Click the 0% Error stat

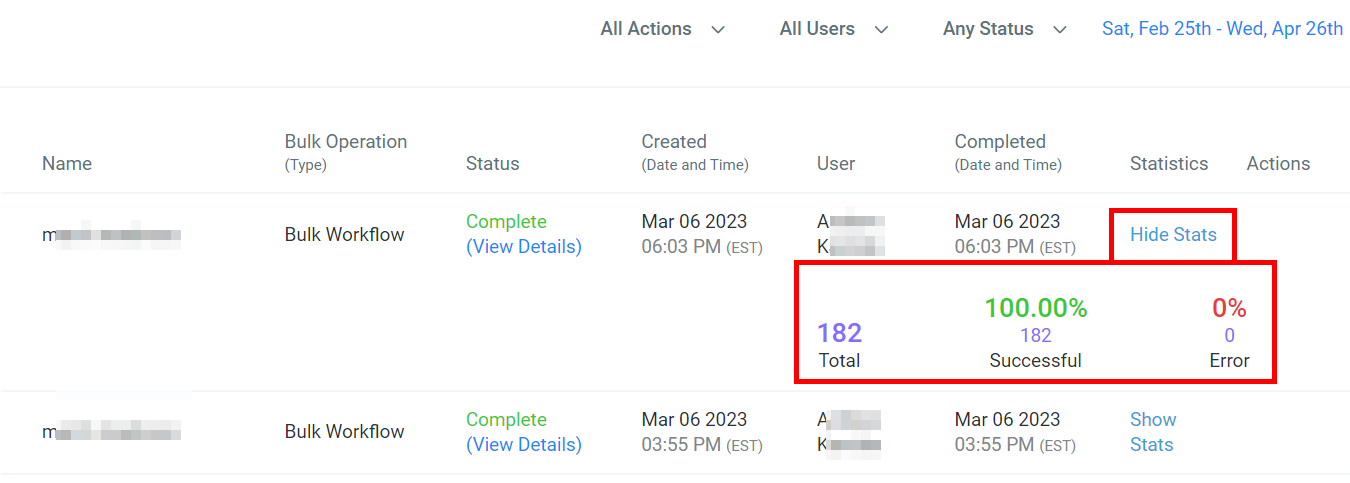point(1229,309)
